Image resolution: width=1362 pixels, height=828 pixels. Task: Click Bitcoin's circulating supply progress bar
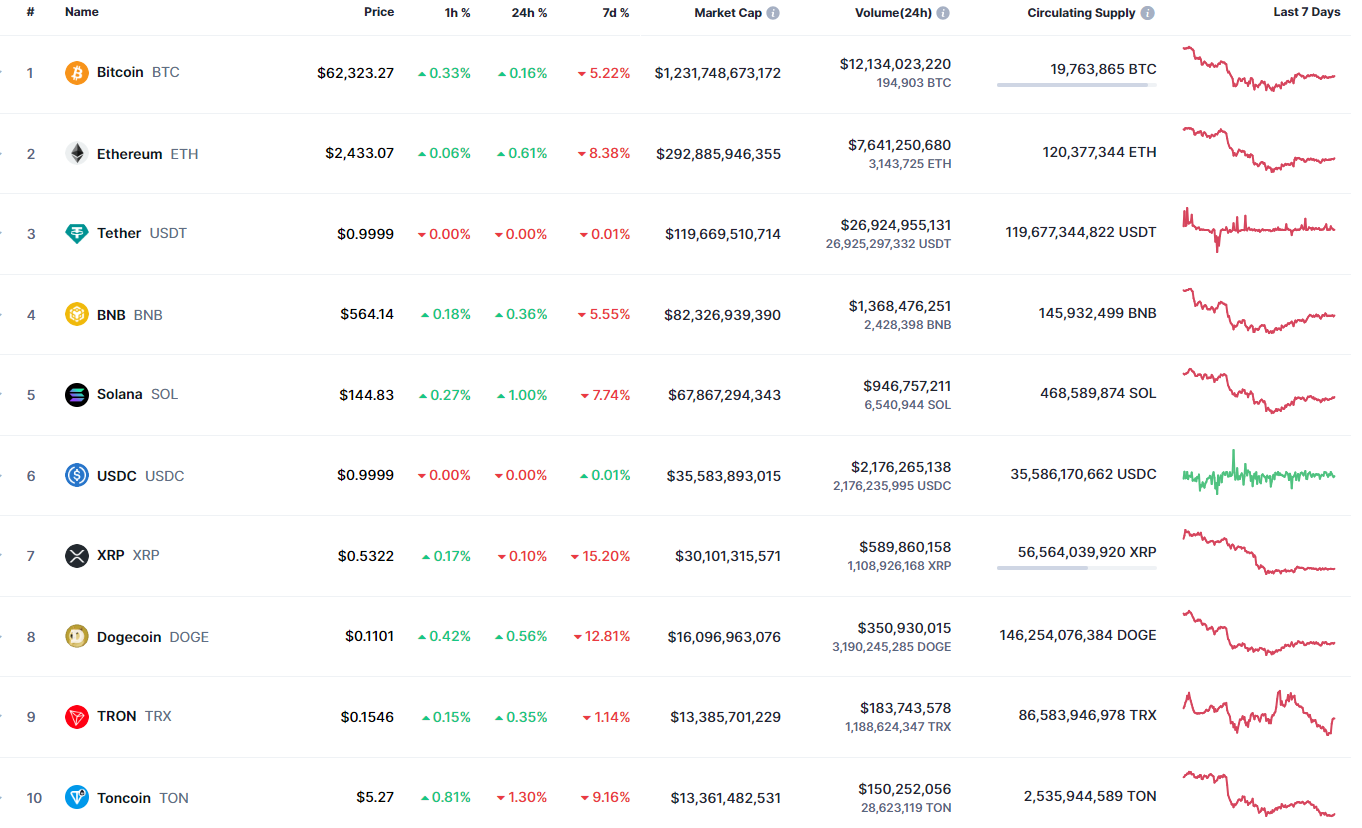click(x=1077, y=85)
